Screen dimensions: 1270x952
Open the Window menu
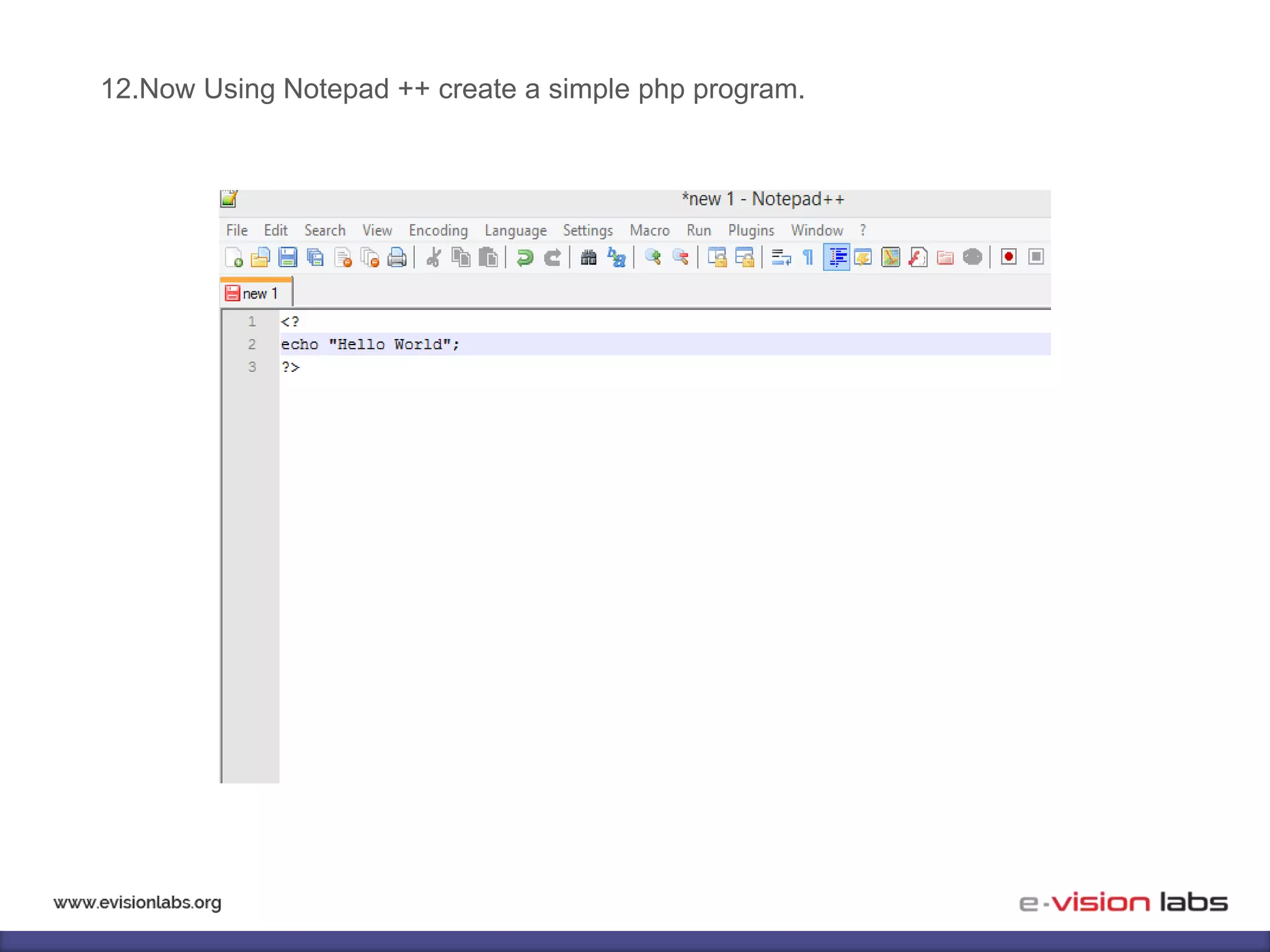coord(817,231)
